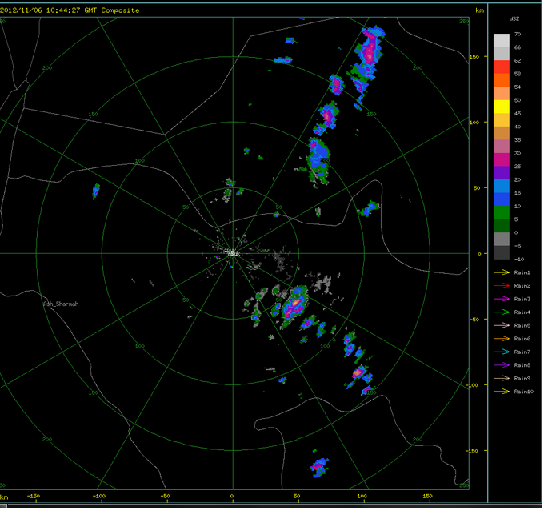Pick the light blue swatch in color scale
Image resolution: width=542 pixels, height=508 pixels.
click(x=502, y=186)
